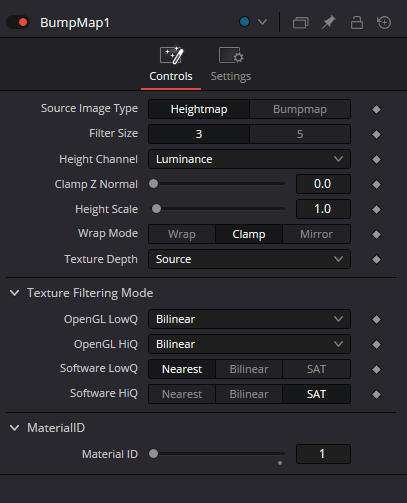Click the Clamp Z Normal slider handle
This screenshot has height=503, width=407.
[x=153, y=184]
